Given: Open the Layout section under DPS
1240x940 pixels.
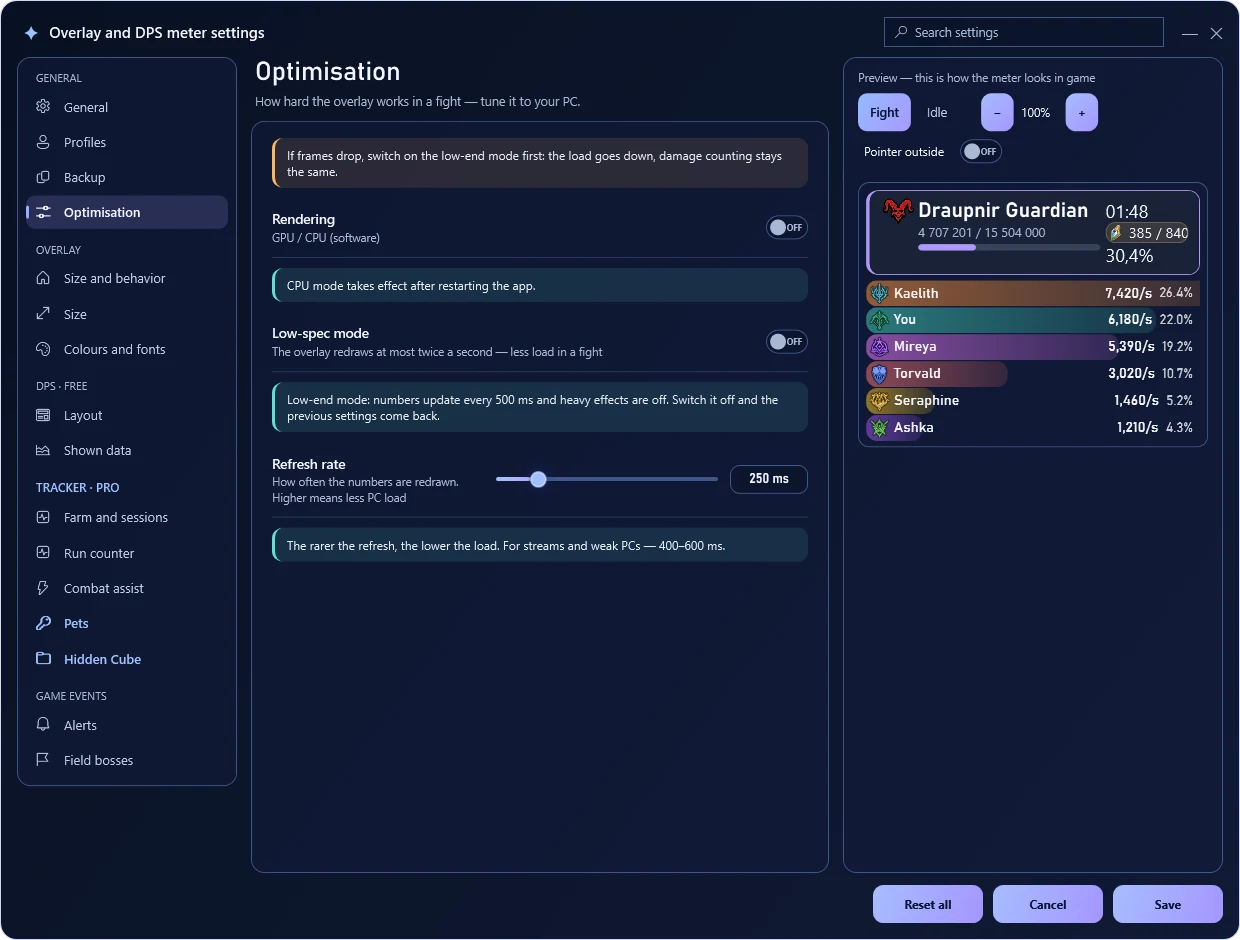Looking at the screenshot, I should click(x=127, y=415).
